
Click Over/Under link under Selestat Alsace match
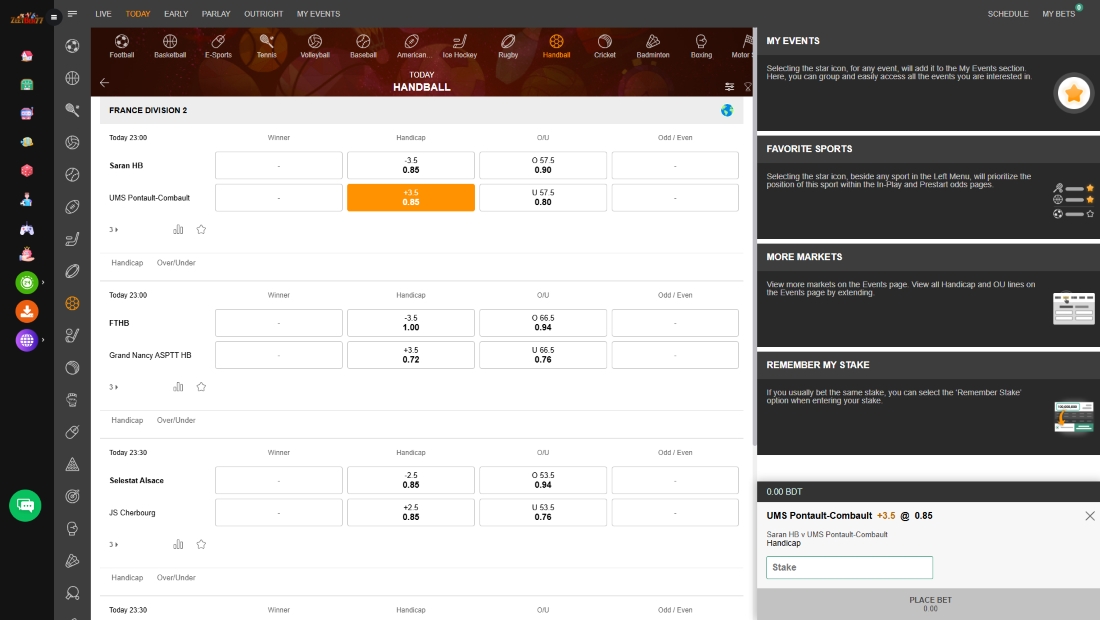(x=176, y=577)
